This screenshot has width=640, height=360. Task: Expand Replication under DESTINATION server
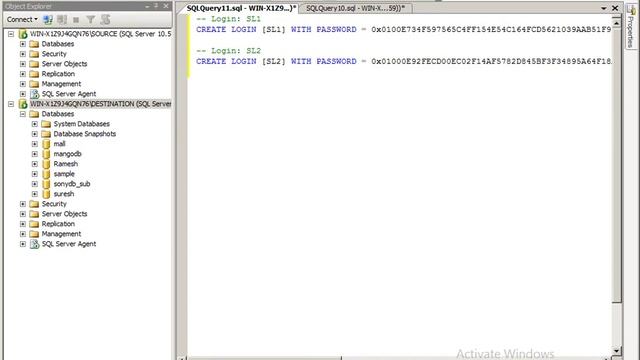(23, 224)
